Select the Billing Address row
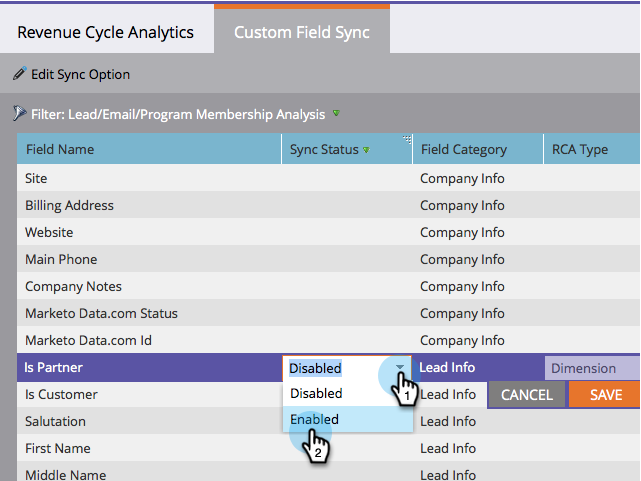 click(x=70, y=205)
